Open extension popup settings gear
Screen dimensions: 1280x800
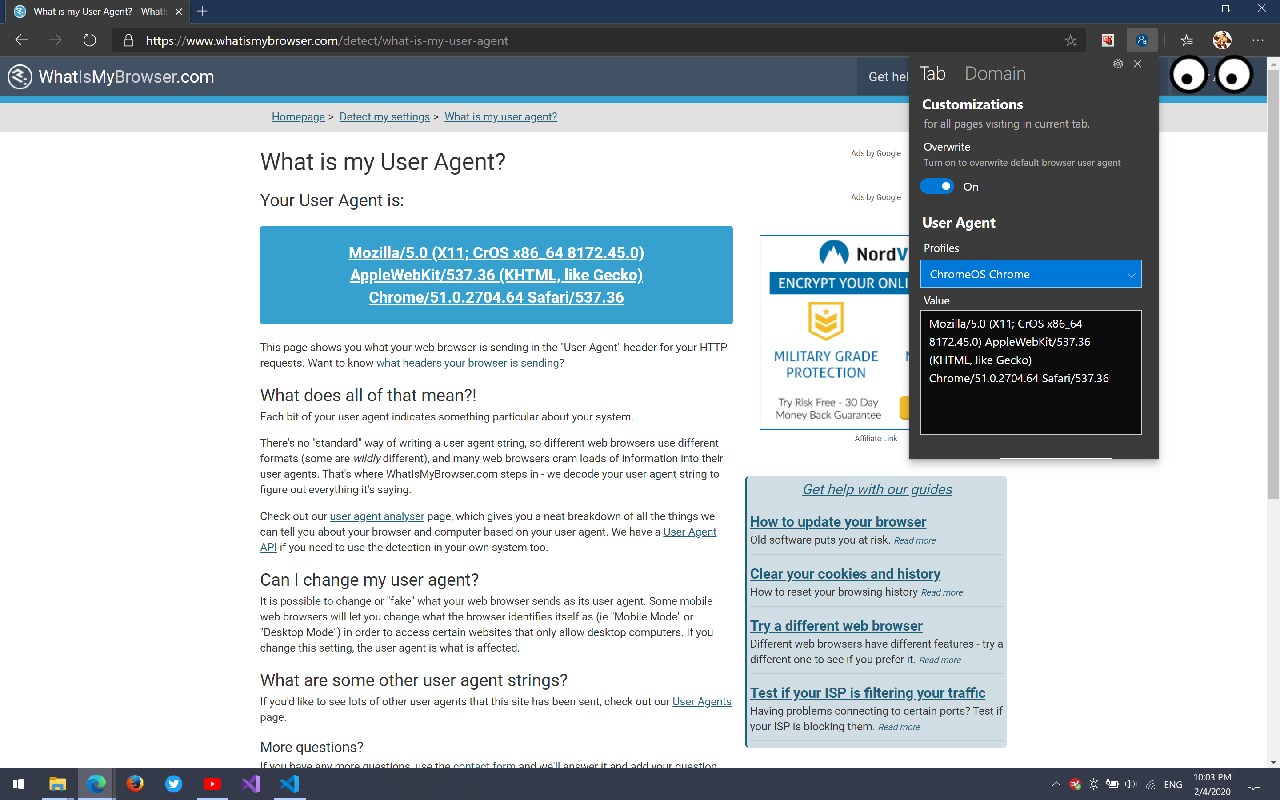pos(1118,63)
